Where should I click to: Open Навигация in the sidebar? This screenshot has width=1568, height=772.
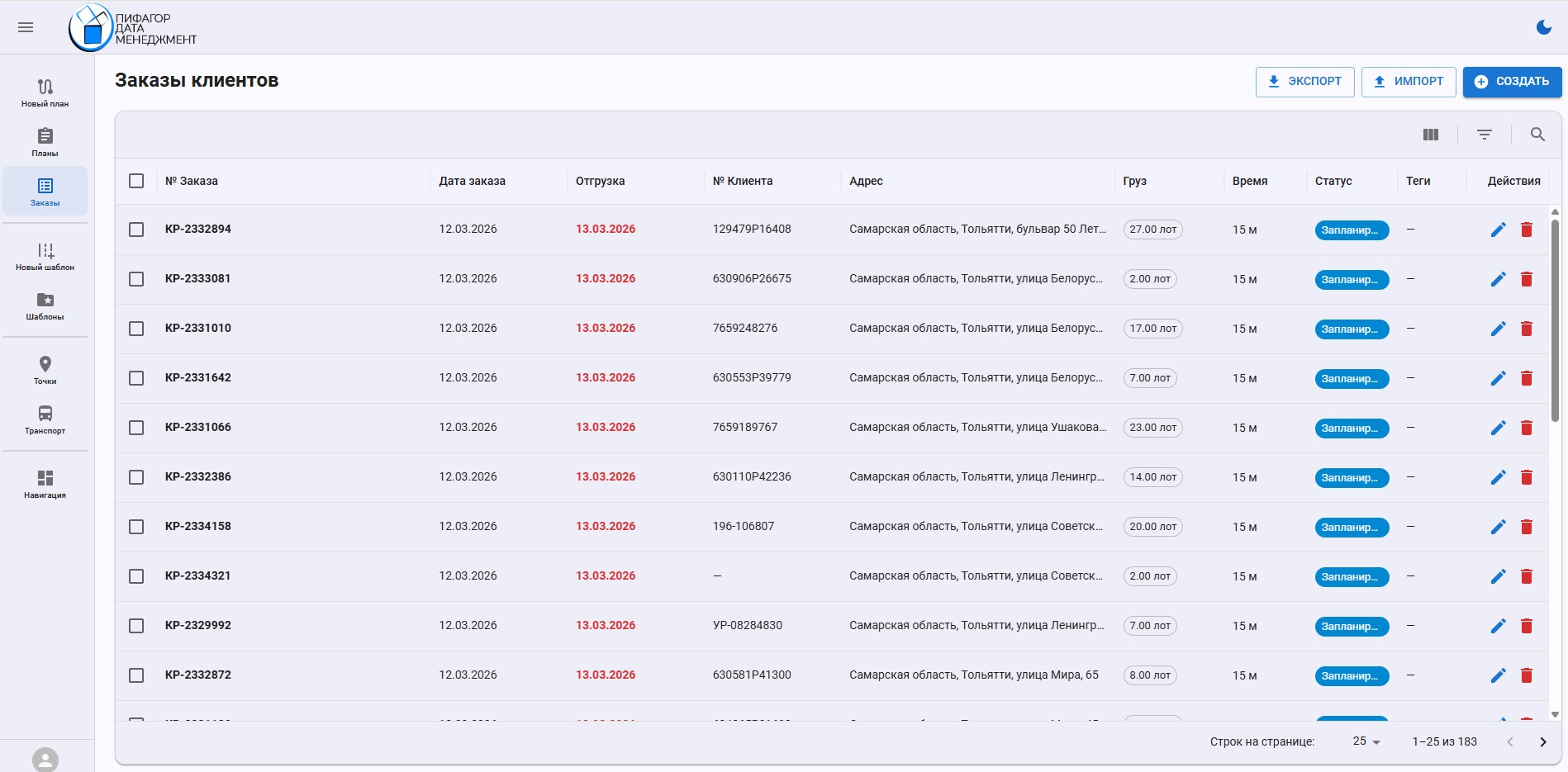pyautogui.click(x=45, y=484)
